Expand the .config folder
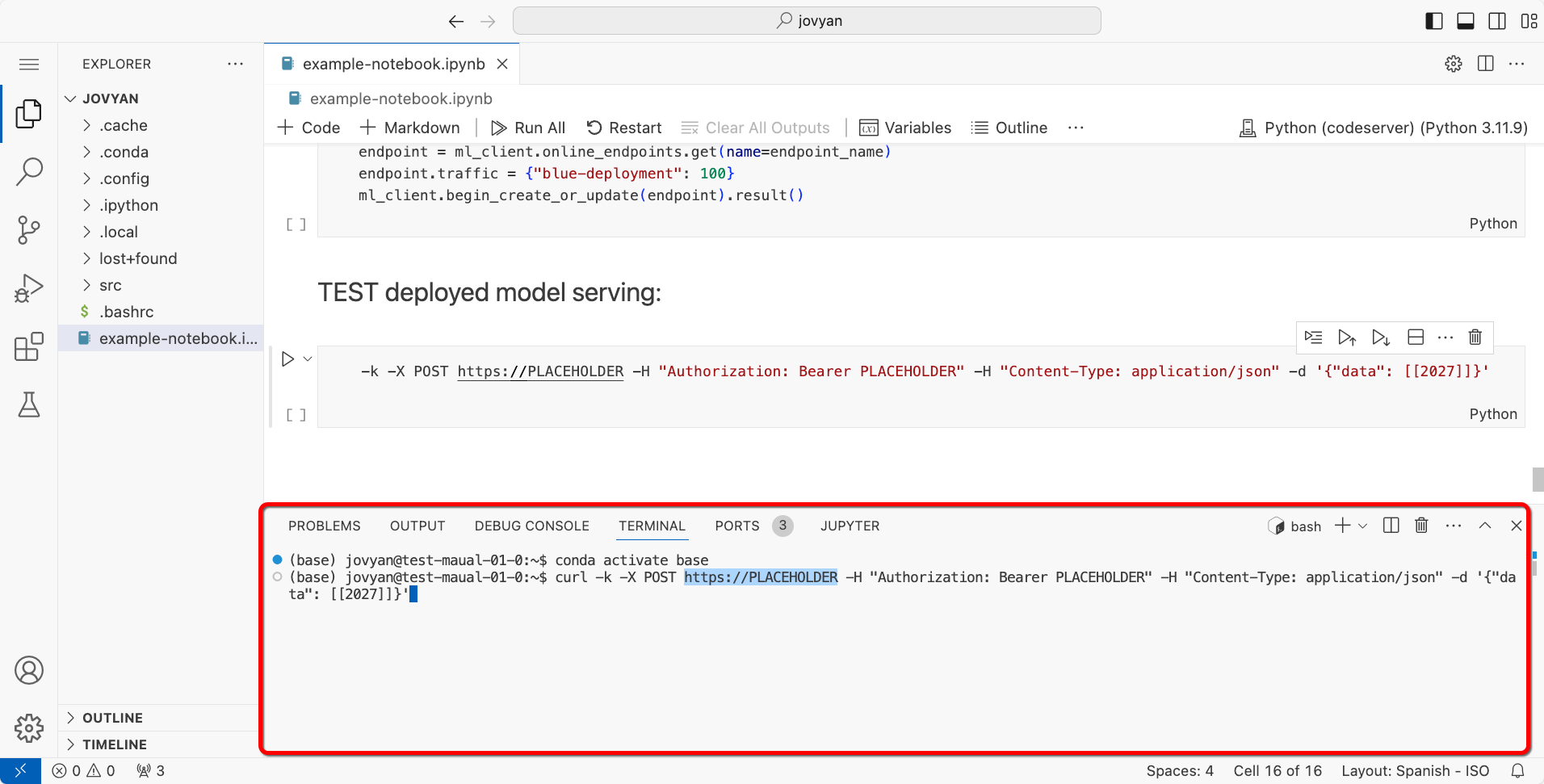Image resolution: width=1544 pixels, height=784 pixels. click(124, 178)
